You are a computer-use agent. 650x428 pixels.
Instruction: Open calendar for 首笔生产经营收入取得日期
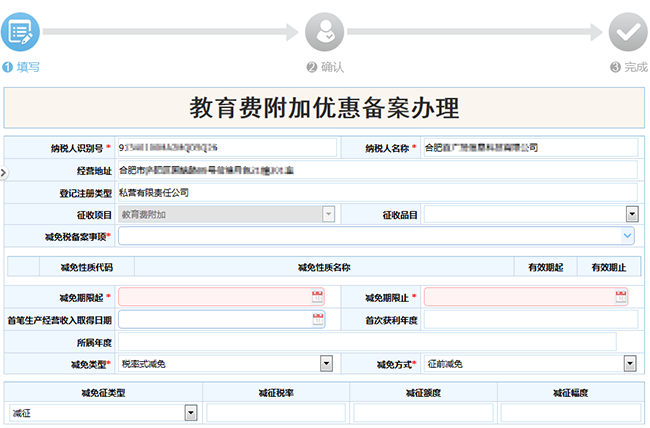(x=318, y=319)
